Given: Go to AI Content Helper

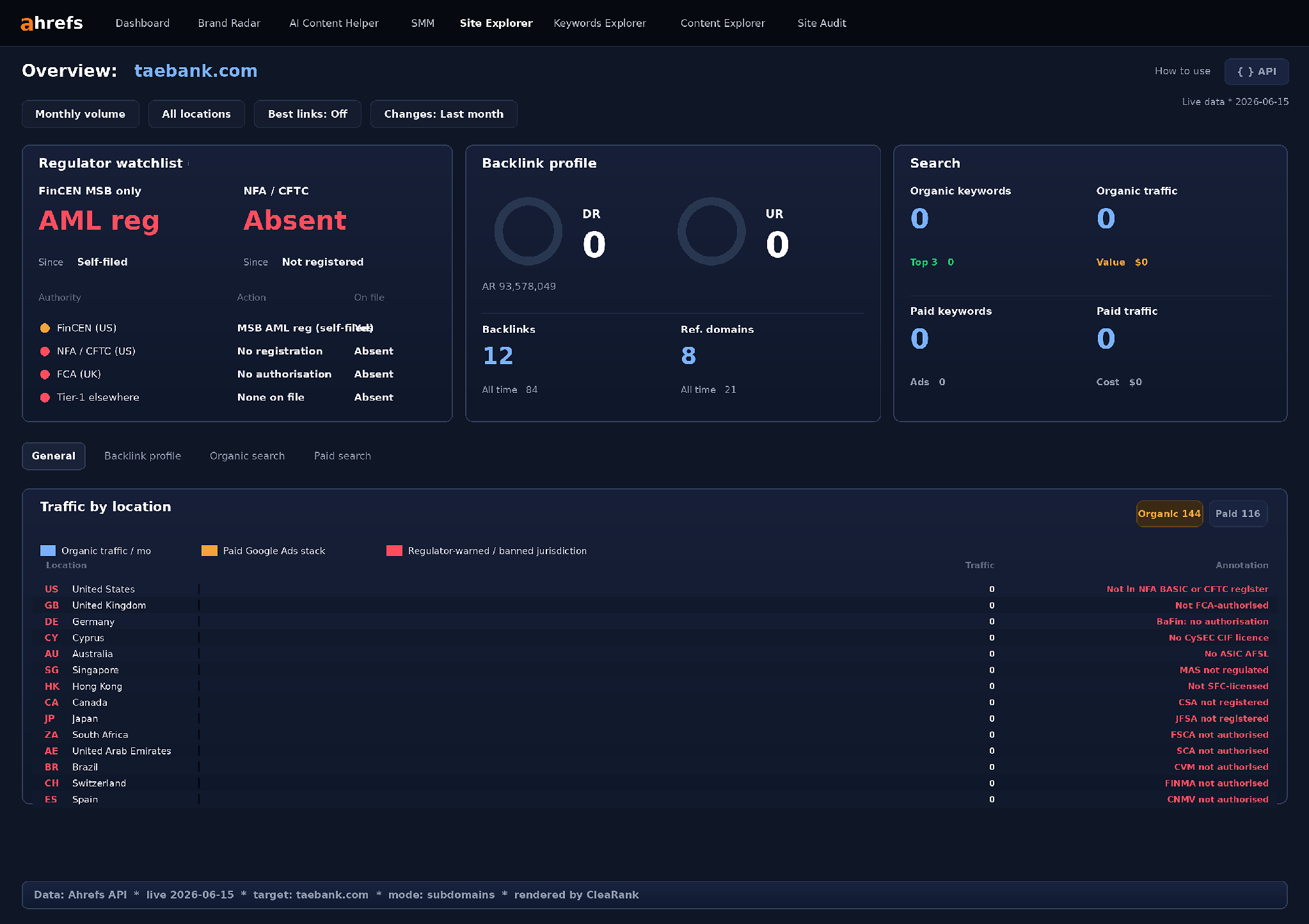Looking at the screenshot, I should point(334,23).
